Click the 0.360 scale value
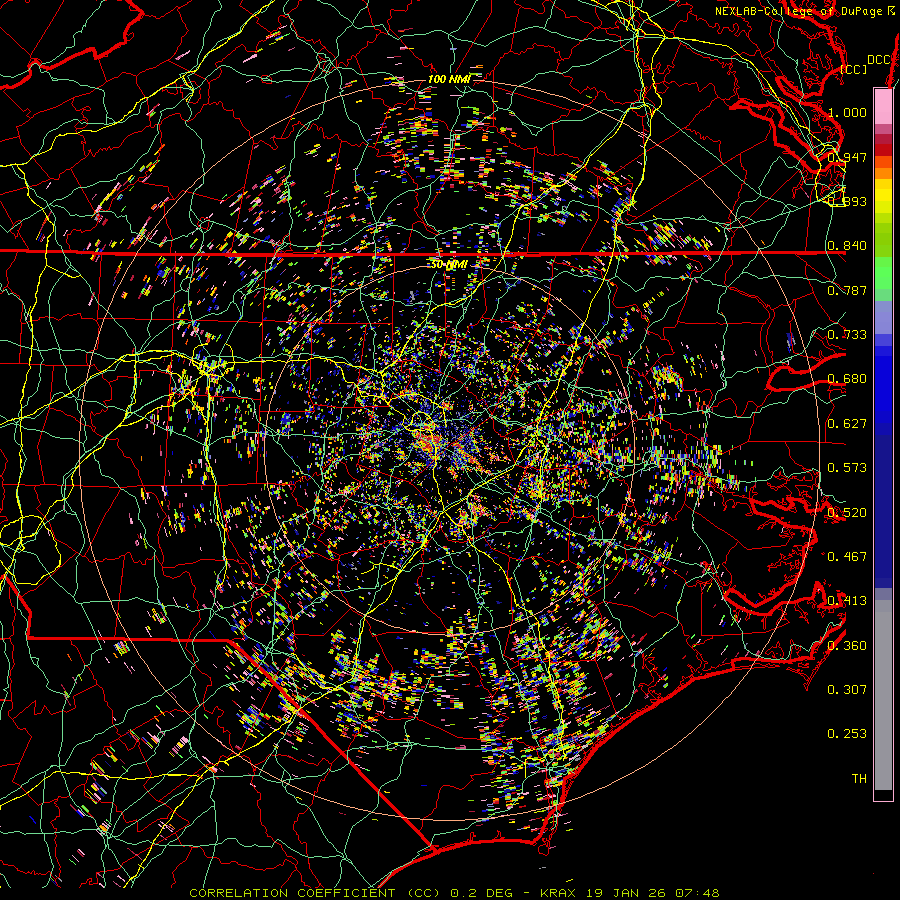Screen dimensions: 900x900 (x=847, y=646)
